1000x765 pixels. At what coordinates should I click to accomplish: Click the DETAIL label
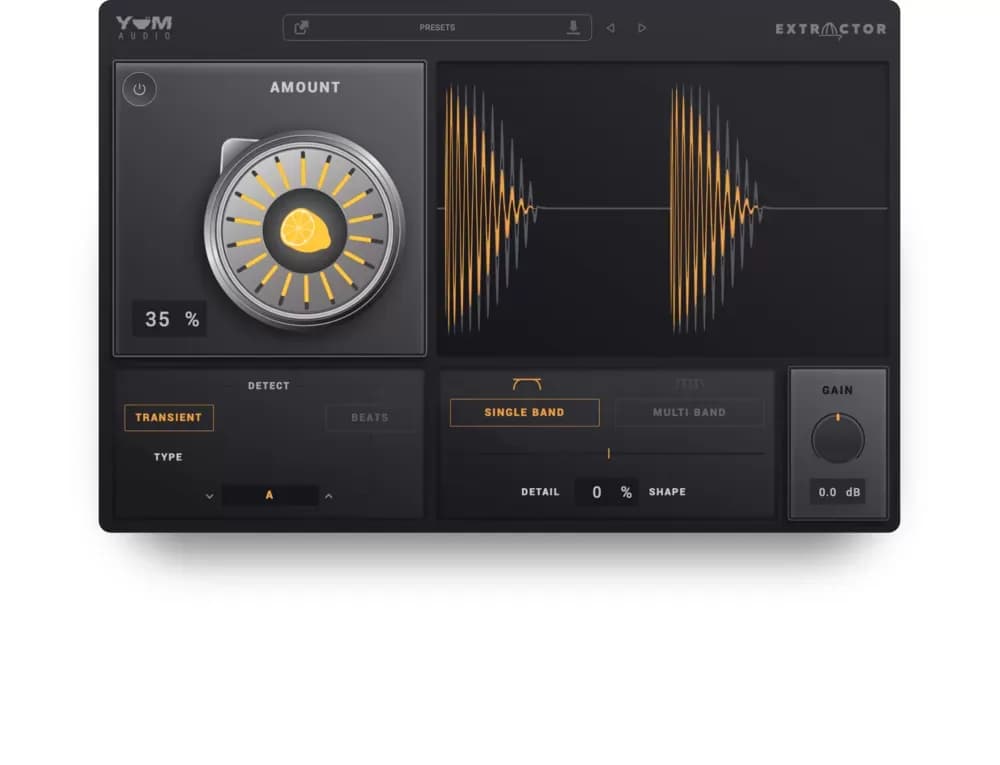pos(540,492)
